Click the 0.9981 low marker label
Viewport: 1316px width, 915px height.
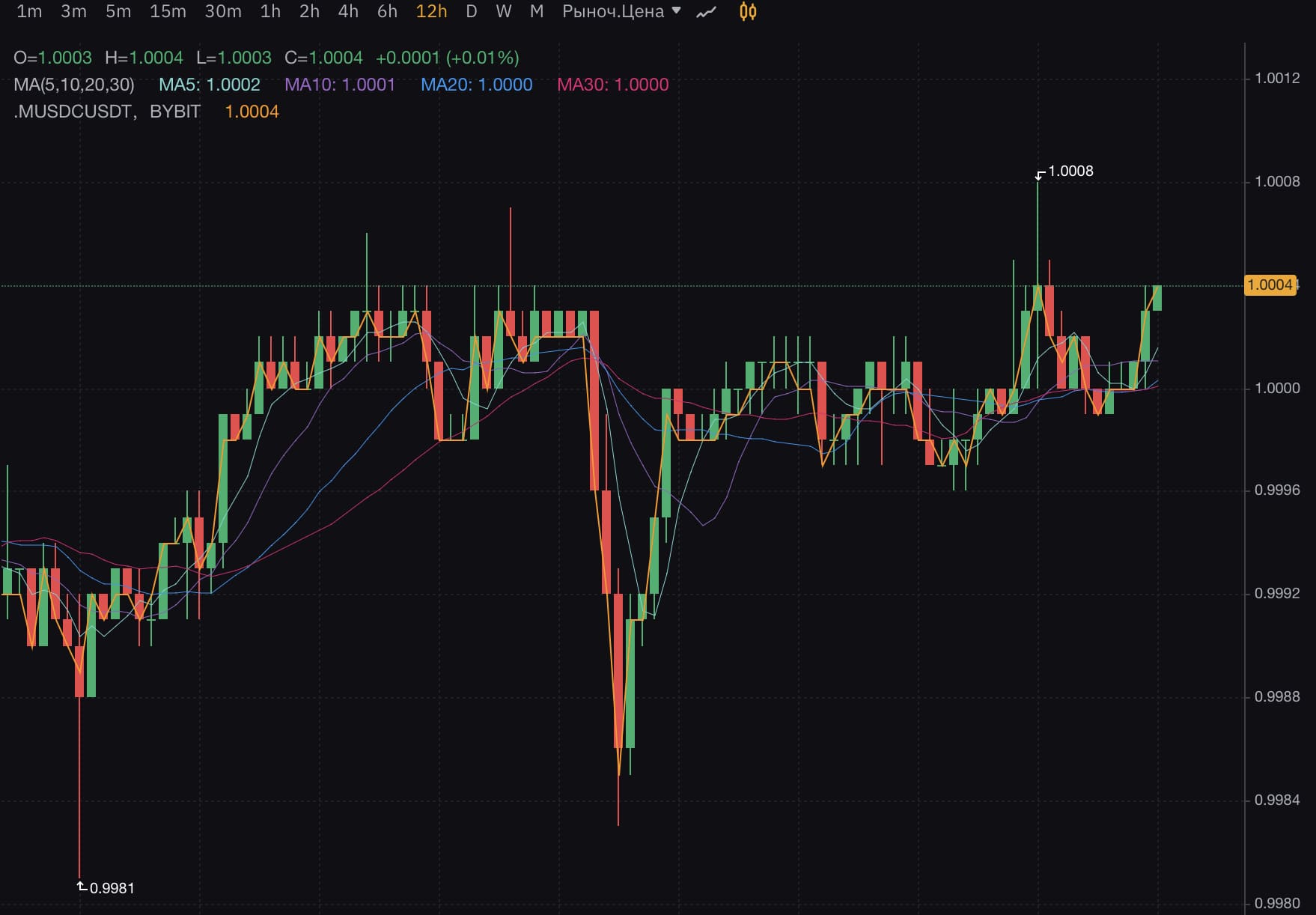point(112,888)
